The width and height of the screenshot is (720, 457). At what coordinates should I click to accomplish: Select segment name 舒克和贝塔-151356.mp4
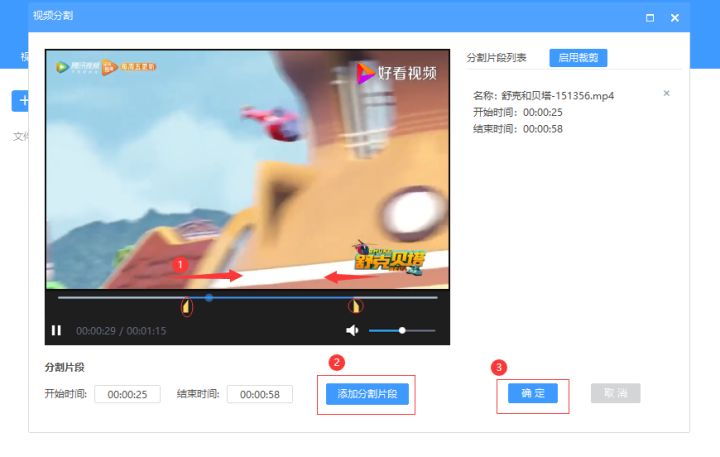[557, 96]
